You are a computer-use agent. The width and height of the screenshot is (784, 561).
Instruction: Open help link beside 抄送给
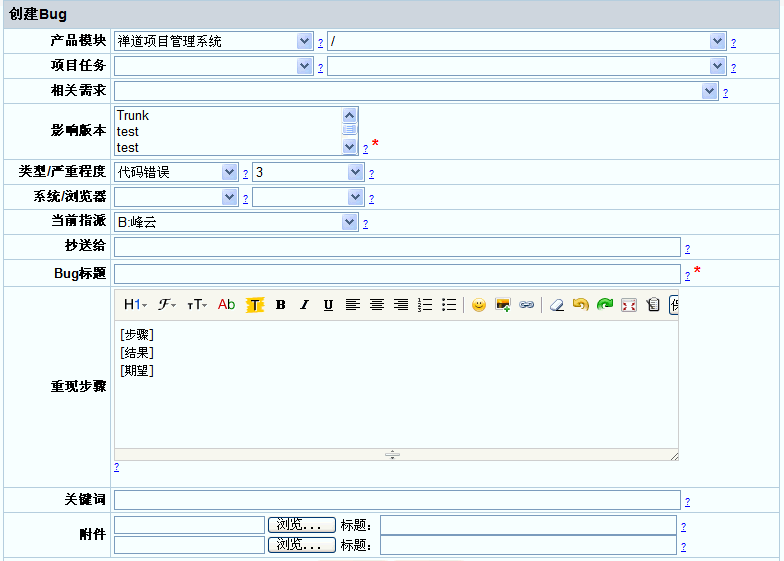coord(688,248)
